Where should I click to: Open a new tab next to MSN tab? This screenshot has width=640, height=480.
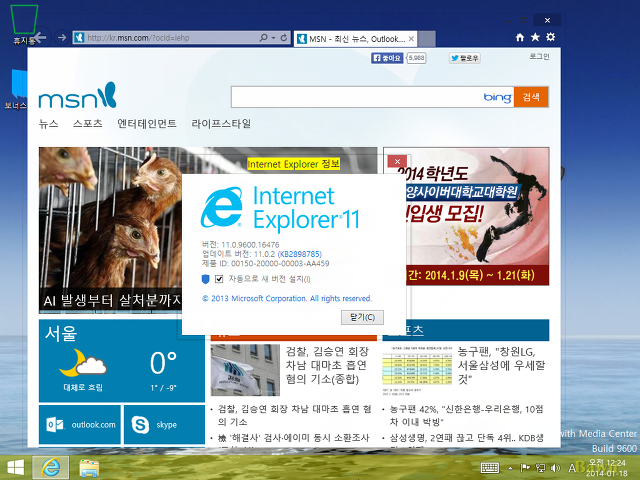coord(427,39)
